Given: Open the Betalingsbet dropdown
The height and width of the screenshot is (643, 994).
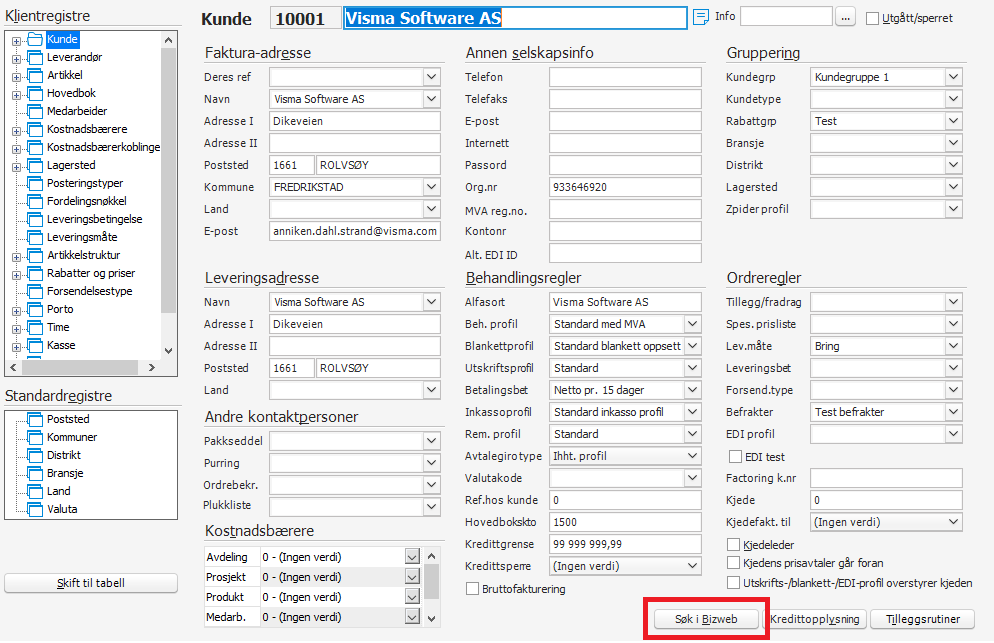Looking at the screenshot, I should (x=693, y=390).
